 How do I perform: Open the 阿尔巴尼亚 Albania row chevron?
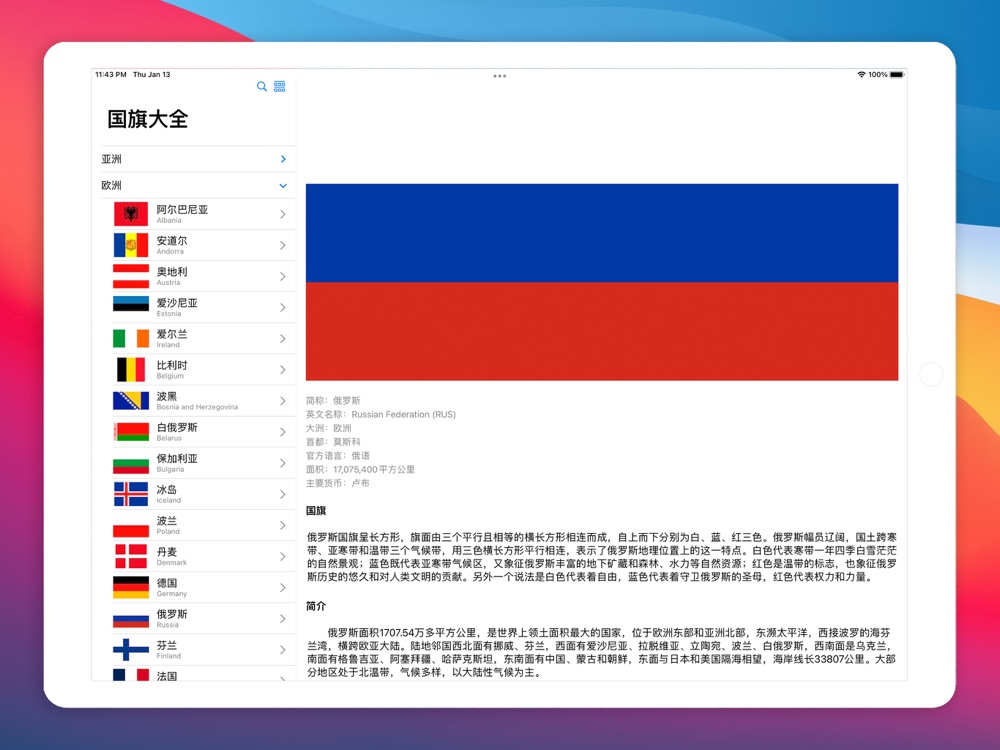tap(283, 214)
